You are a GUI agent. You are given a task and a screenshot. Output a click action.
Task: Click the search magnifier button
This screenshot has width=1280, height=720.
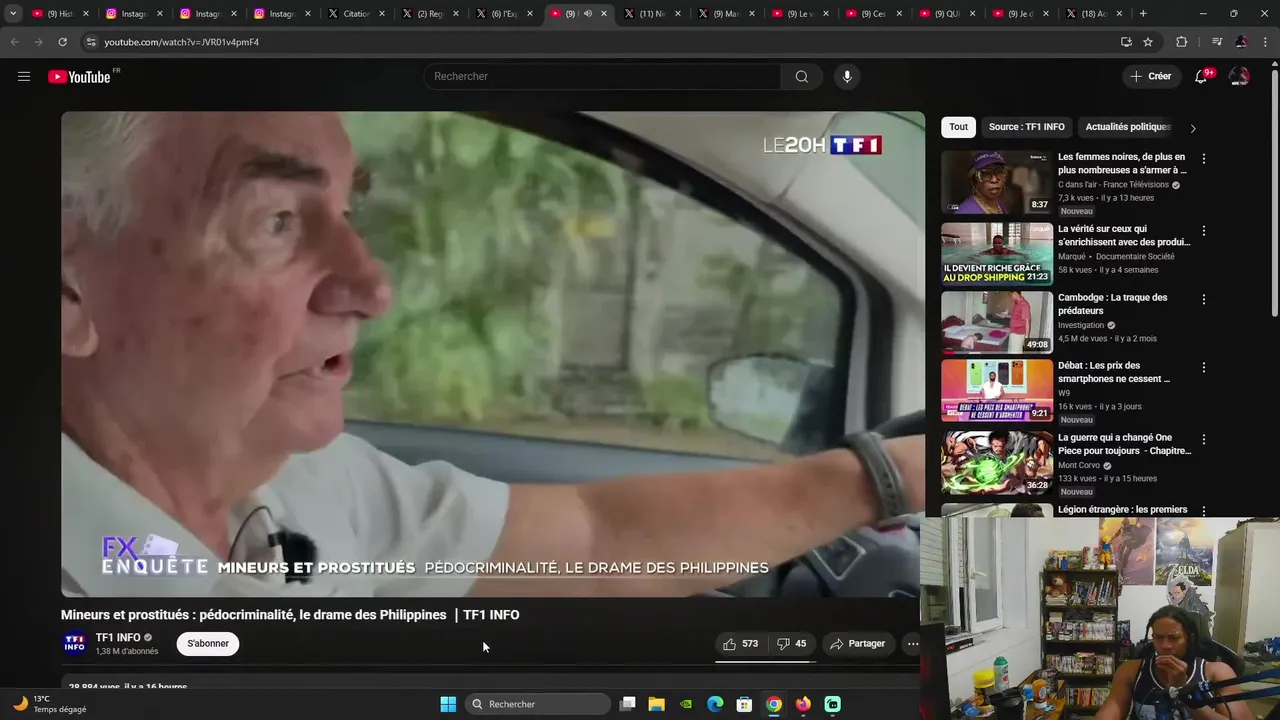pos(802,77)
